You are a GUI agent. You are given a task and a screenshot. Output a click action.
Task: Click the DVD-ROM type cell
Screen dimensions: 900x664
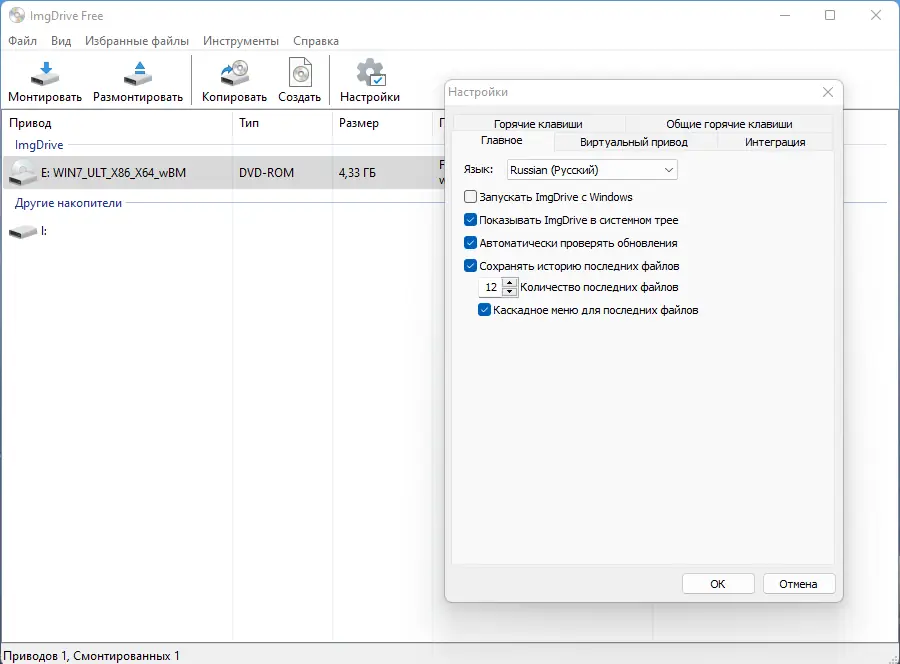pyautogui.click(x=266, y=173)
